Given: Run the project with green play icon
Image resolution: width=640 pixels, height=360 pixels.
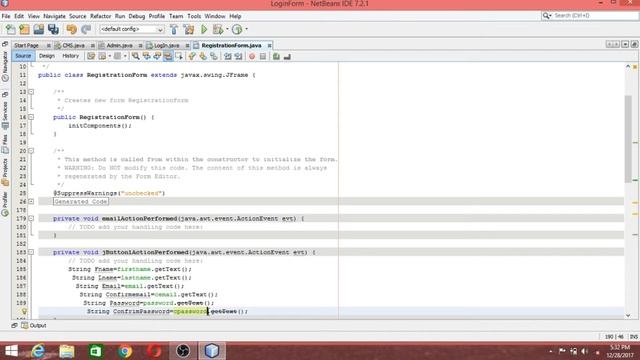Looking at the screenshot, I should point(204,29).
